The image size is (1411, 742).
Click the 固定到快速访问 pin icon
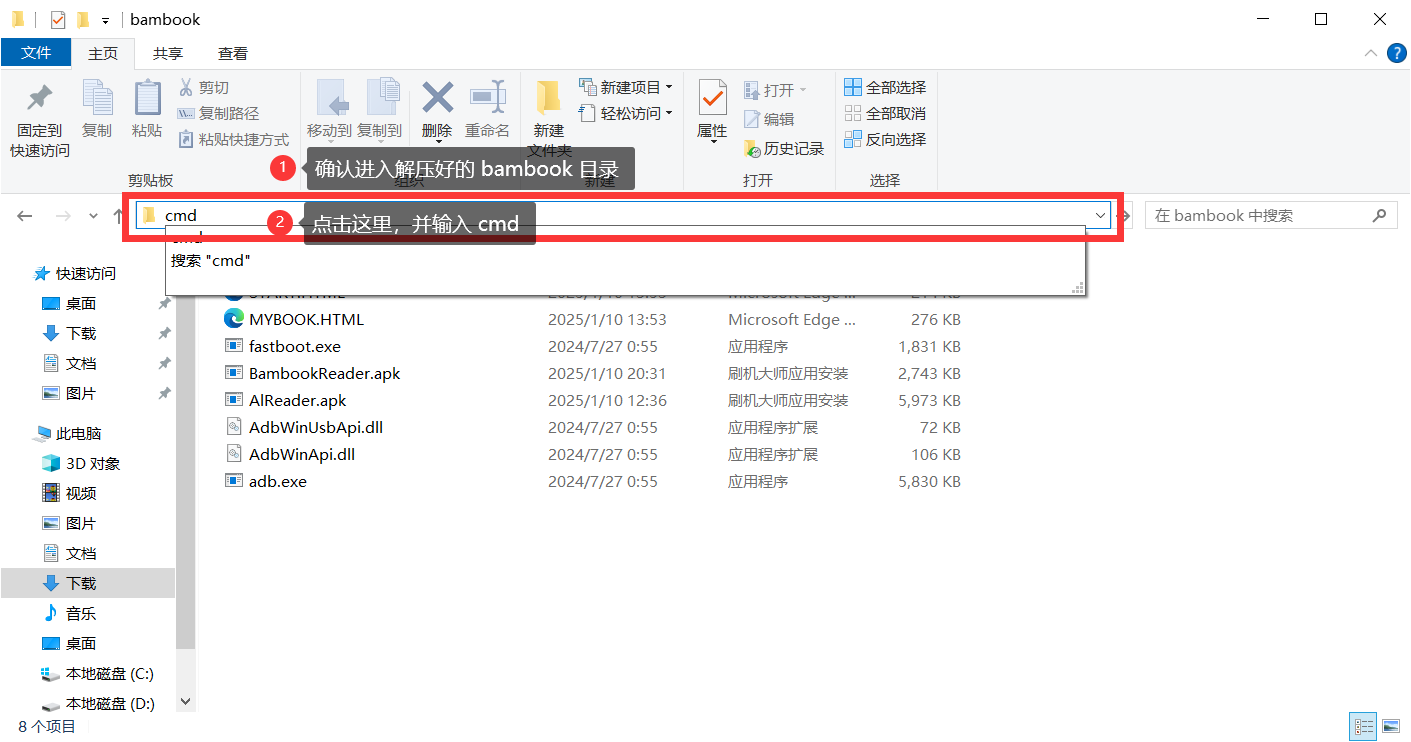pos(40,98)
